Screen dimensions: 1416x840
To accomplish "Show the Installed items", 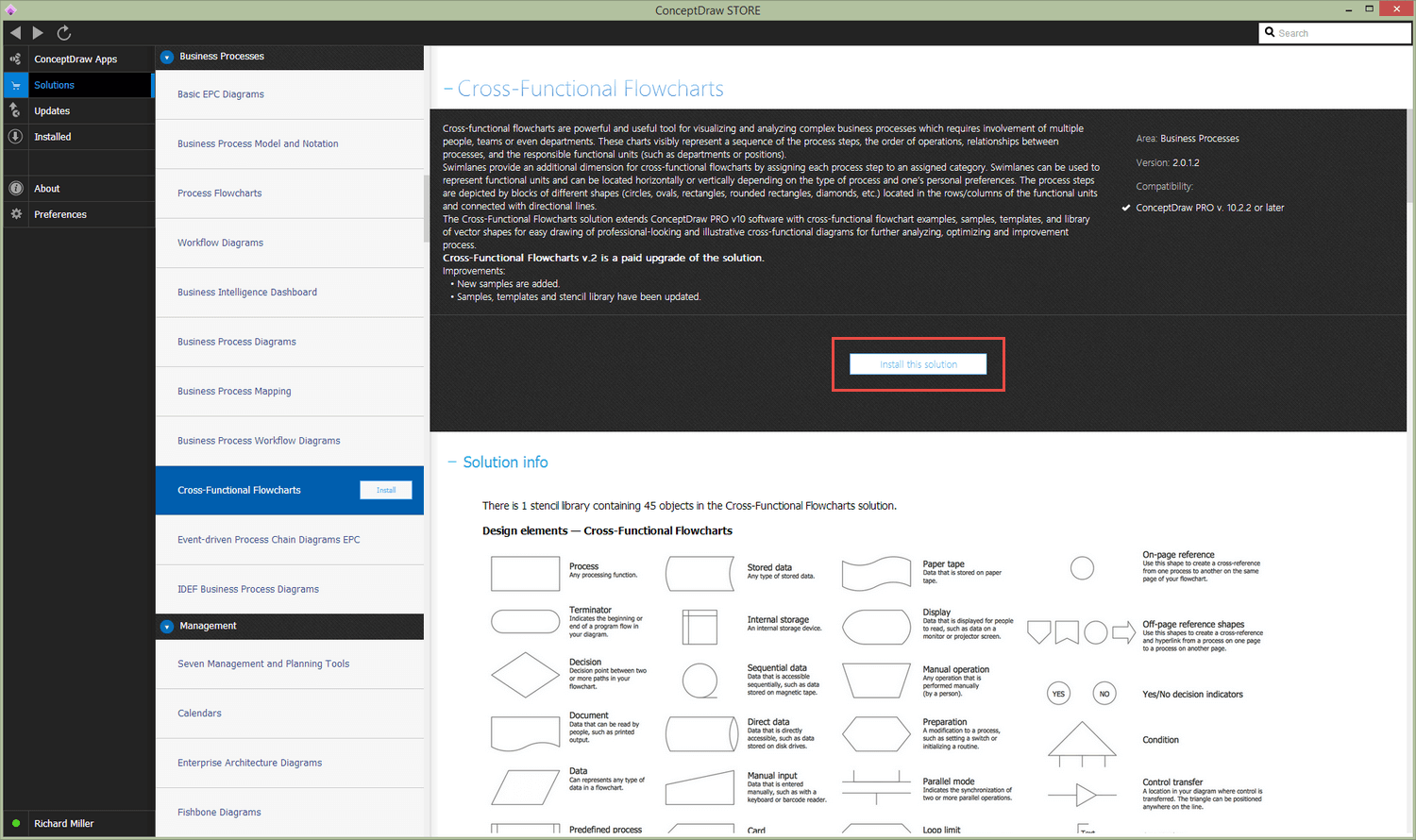I will point(53,137).
